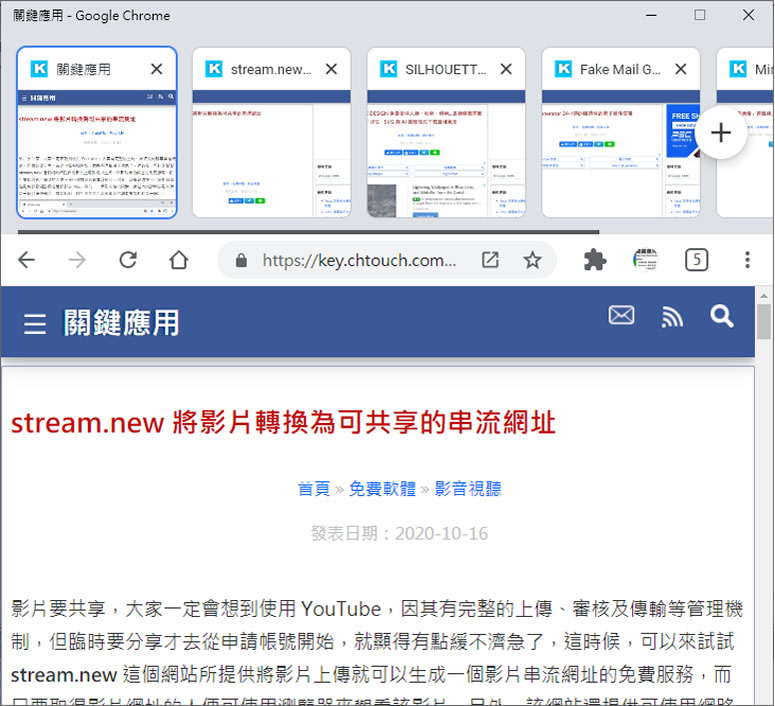Switch to the Fake Mail G... tab
Screen dimensions: 775x706
click(x=620, y=69)
